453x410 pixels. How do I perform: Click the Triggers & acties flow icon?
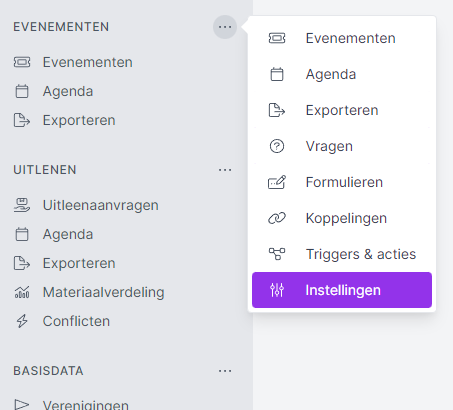[x=277, y=254]
